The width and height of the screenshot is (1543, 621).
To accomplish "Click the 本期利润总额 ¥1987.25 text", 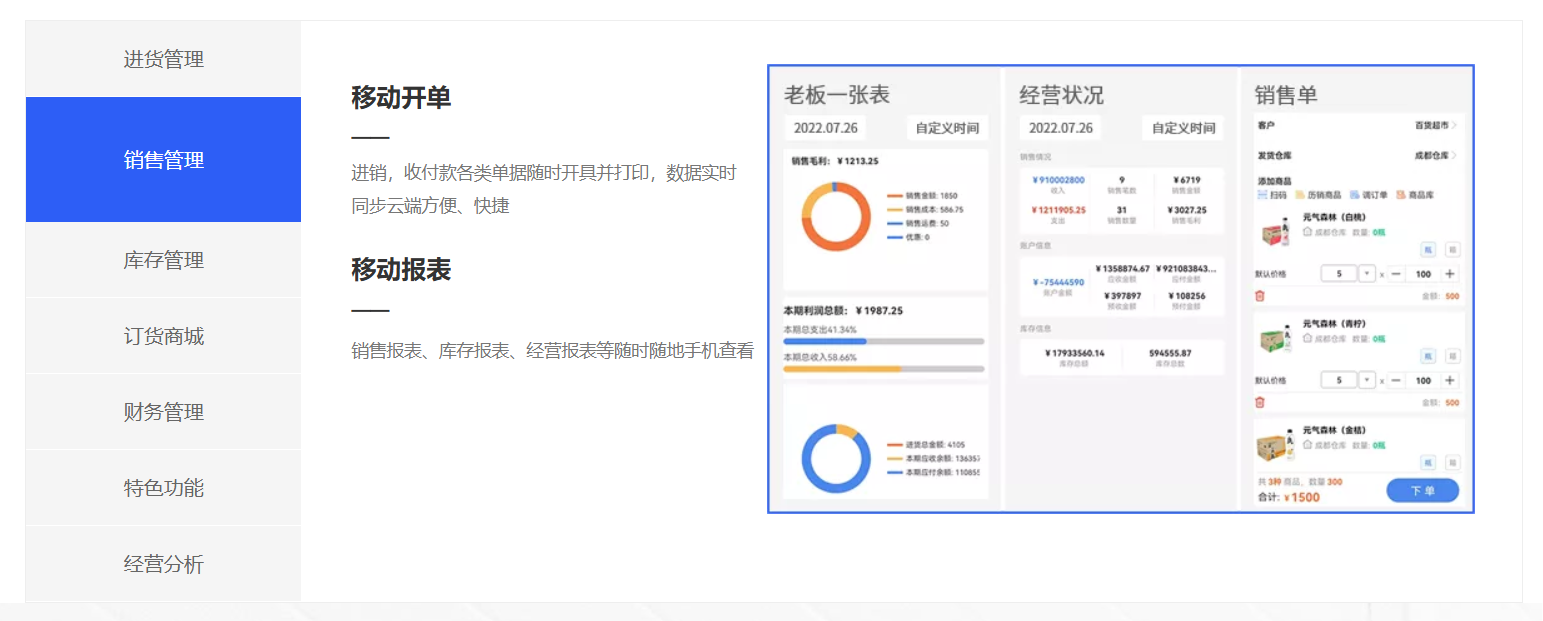I will point(843,311).
